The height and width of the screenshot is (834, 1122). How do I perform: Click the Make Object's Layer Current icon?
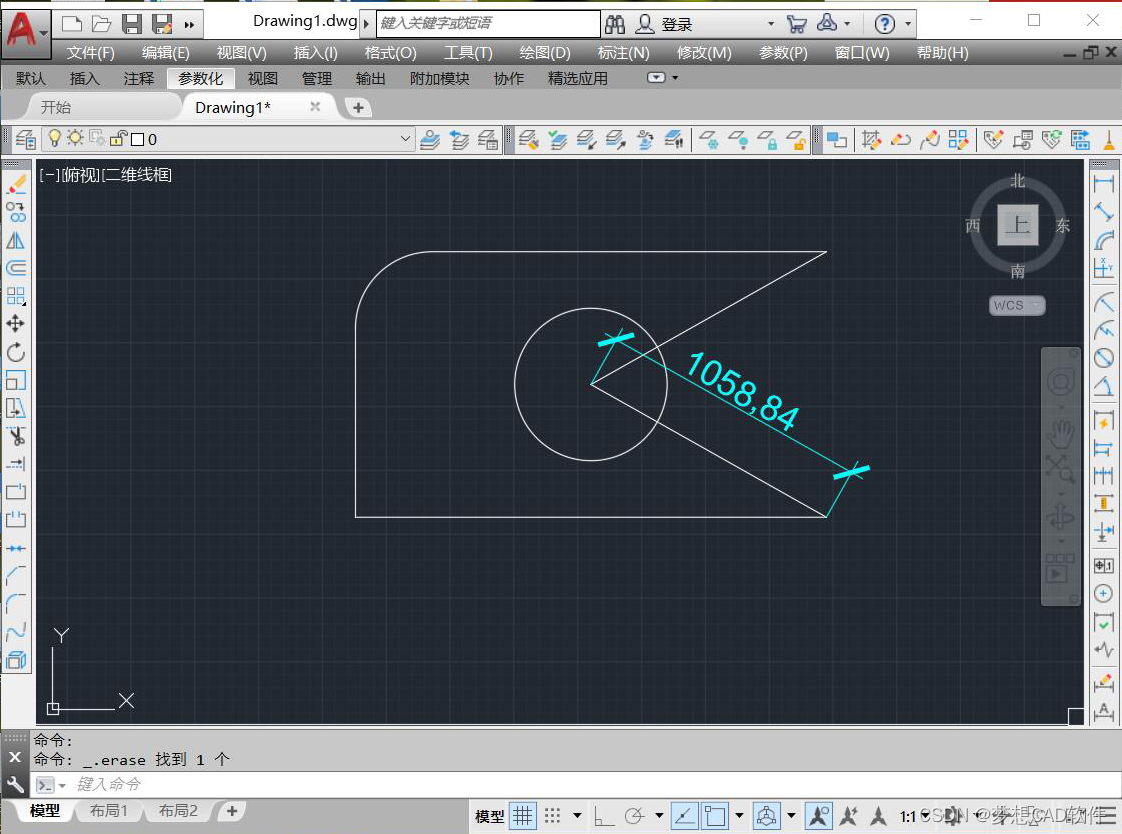(x=429, y=139)
